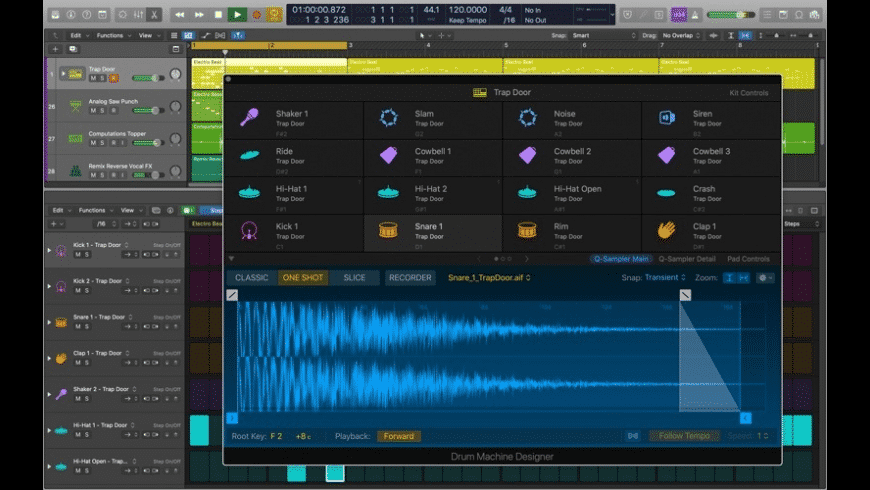Toggle the Follow Tempo button
Screen dimensions: 870x490
click(x=684, y=436)
